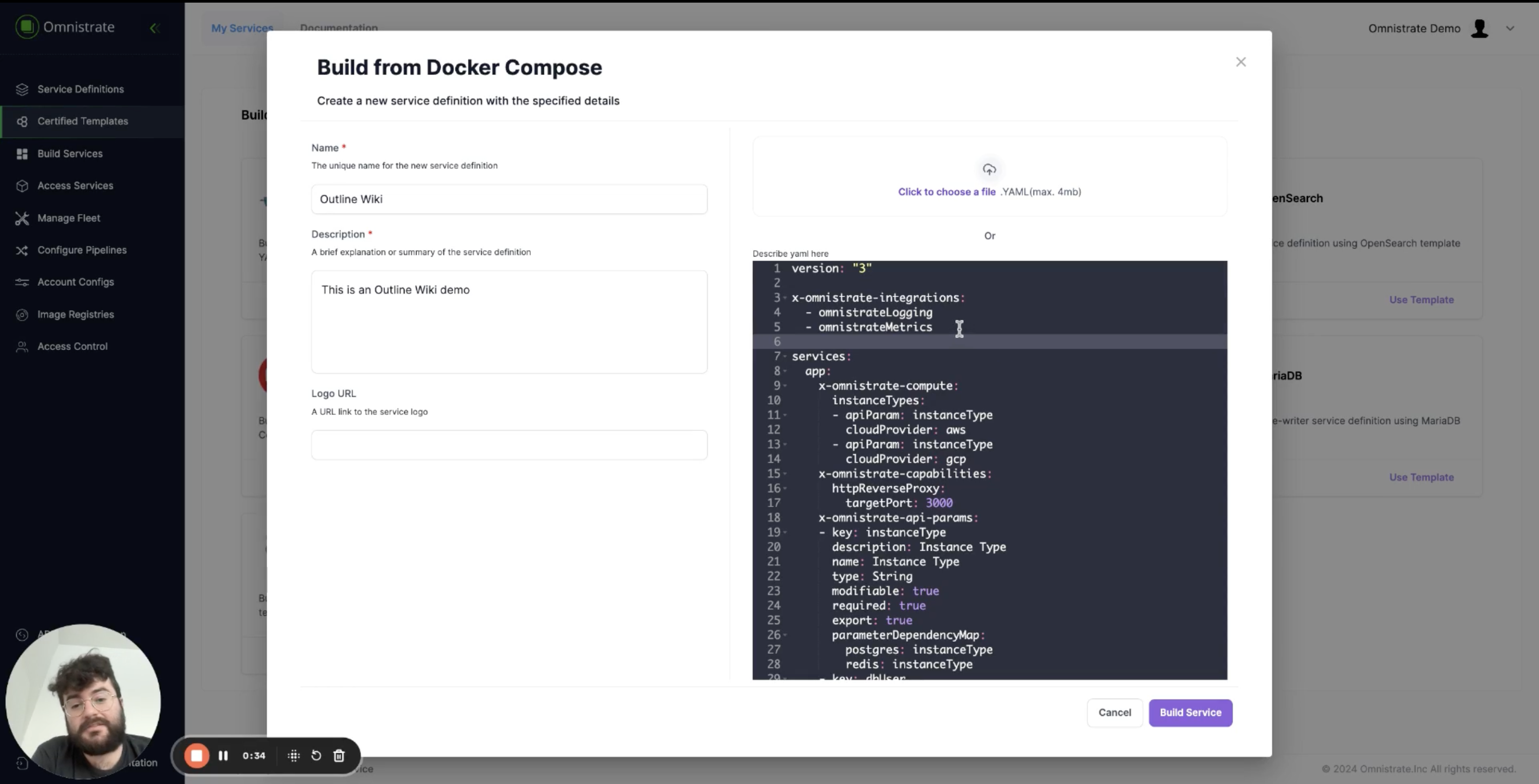Image resolution: width=1539 pixels, height=784 pixels.
Task: Open Access Services section
Action: click(75, 186)
